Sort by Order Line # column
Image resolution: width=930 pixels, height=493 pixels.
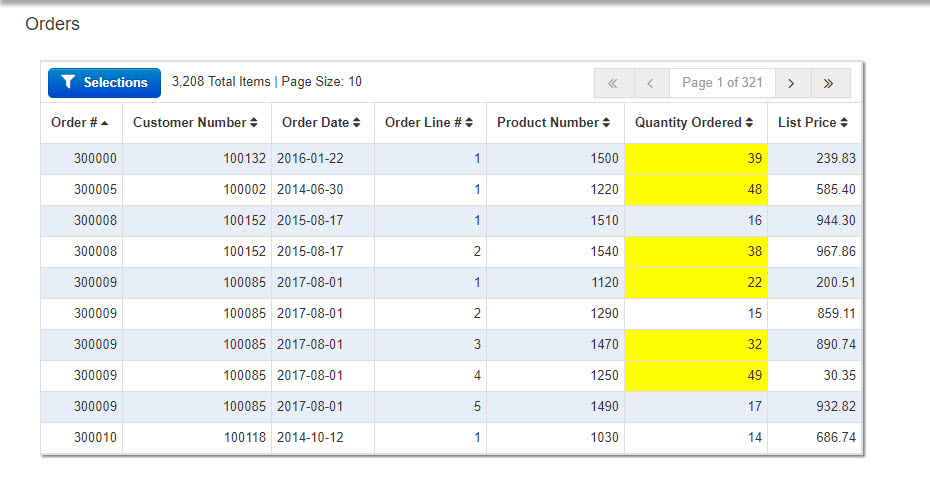tap(430, 123)
